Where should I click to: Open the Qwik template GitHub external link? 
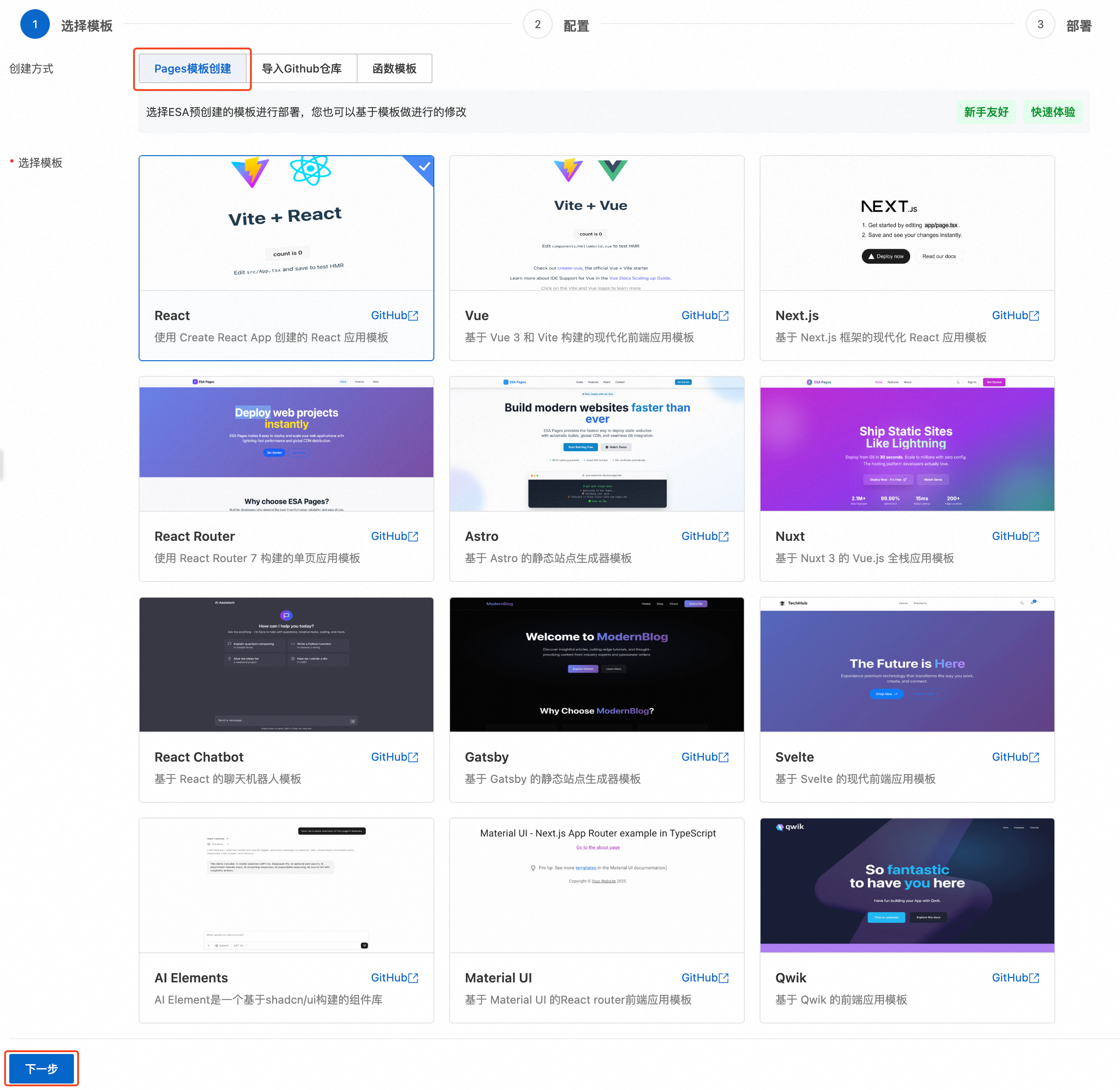click(x=1015, y=978)
